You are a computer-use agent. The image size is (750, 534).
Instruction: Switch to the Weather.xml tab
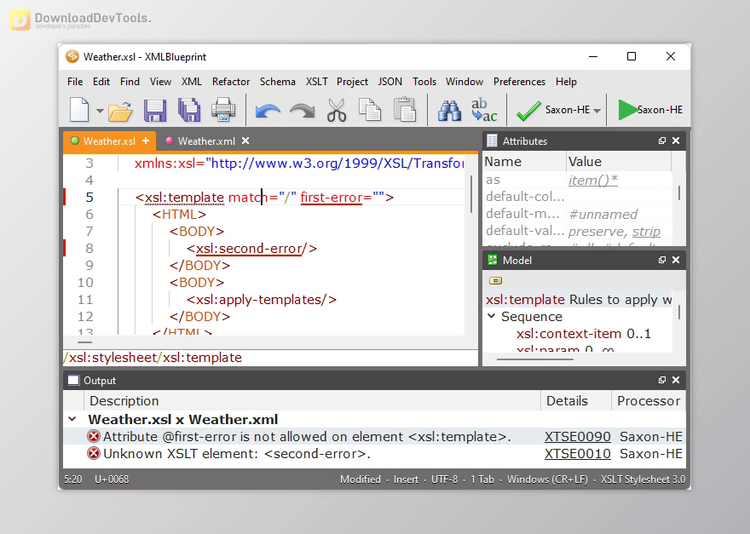206,141
